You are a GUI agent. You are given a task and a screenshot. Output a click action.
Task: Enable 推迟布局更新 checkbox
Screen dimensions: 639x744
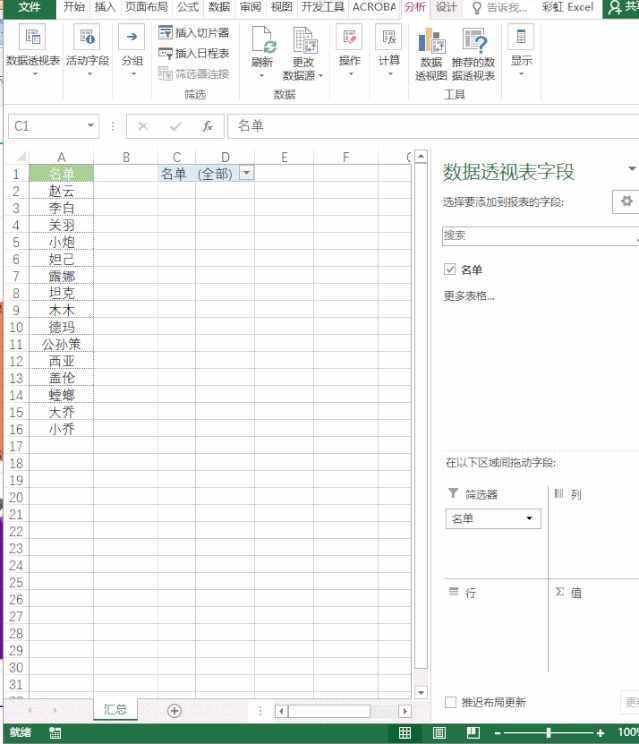451,702
